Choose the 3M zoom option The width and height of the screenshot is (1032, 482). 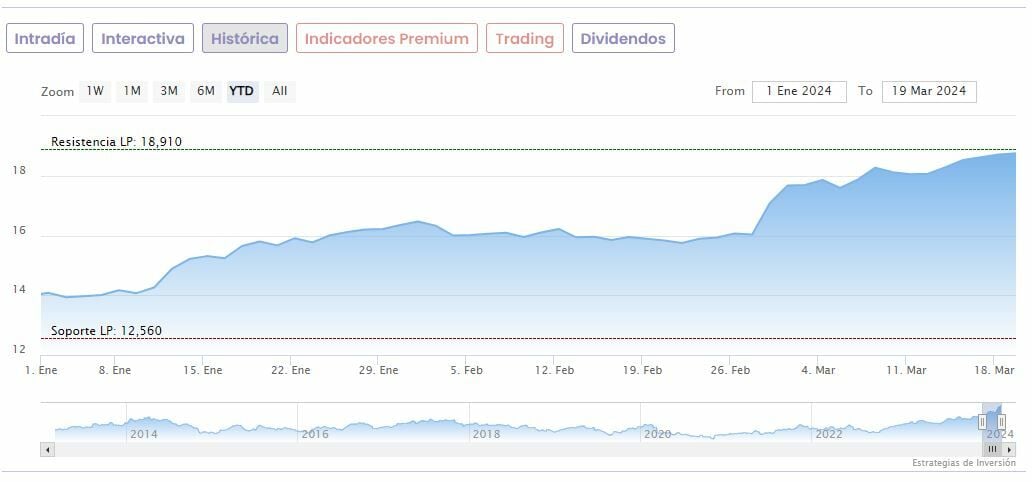(x=169, y=91)
